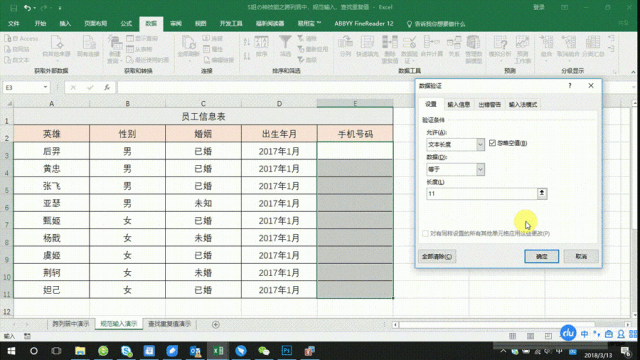
Task: Open the 文件 File ribbon tab
Action: click(14, 24)
